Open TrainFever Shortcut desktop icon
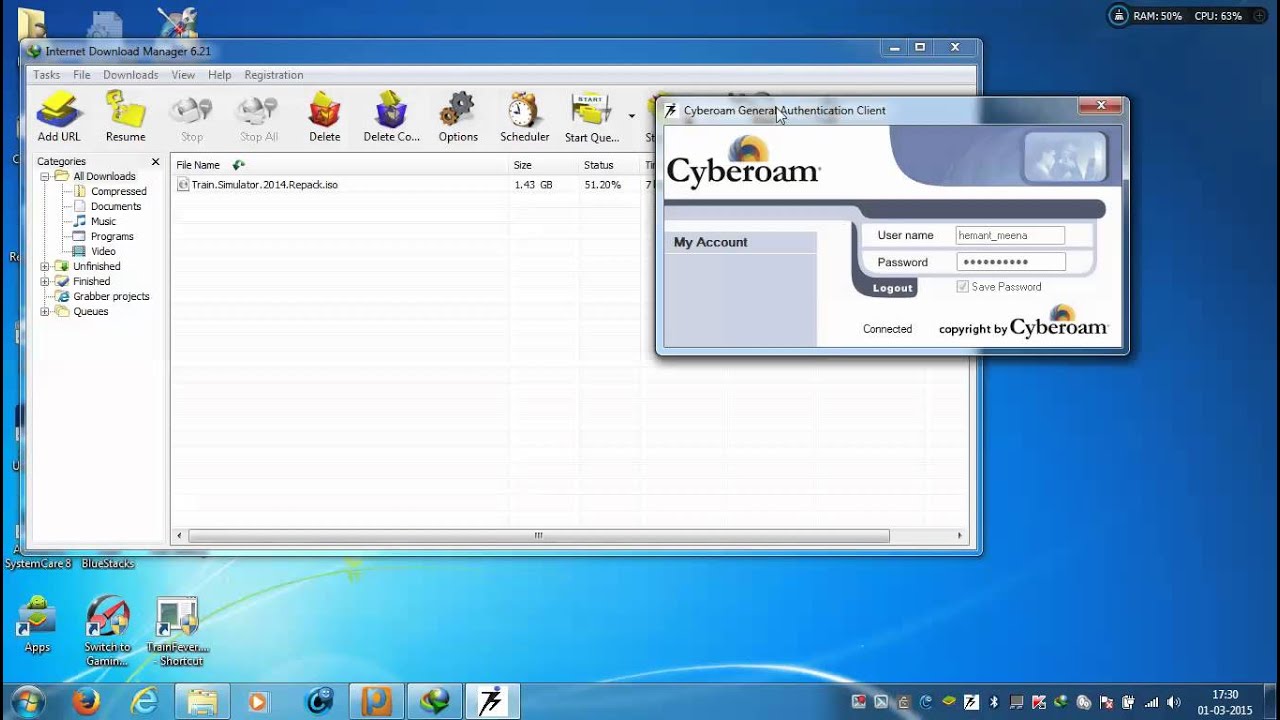This screenshot has width=1280, height=720. pyautogui.click(x=177, y=632)
